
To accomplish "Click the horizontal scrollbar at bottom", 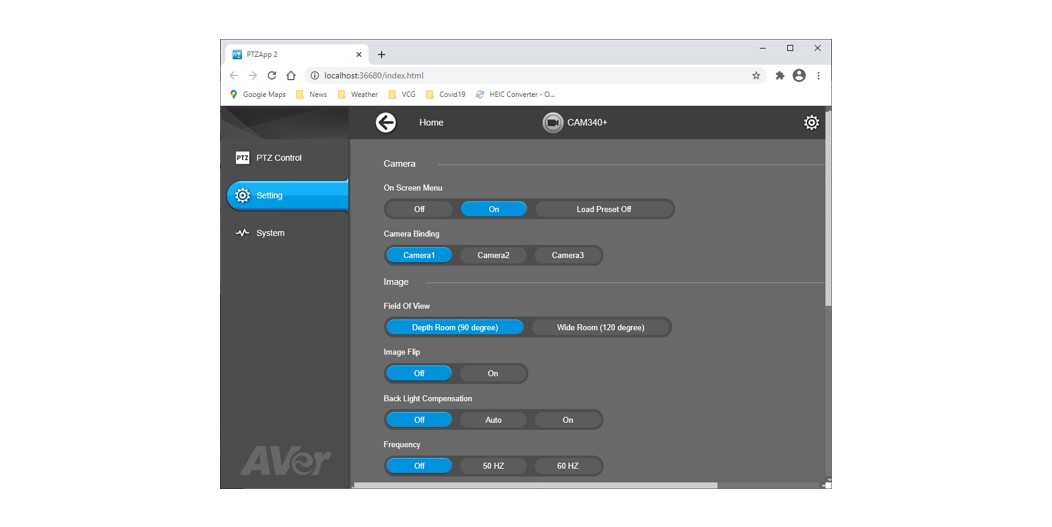I will 535,485.
